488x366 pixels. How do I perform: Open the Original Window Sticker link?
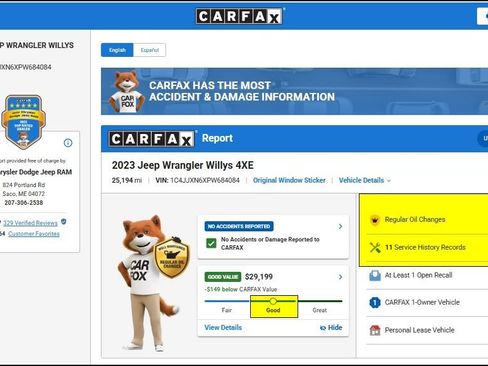pos(289,180)
